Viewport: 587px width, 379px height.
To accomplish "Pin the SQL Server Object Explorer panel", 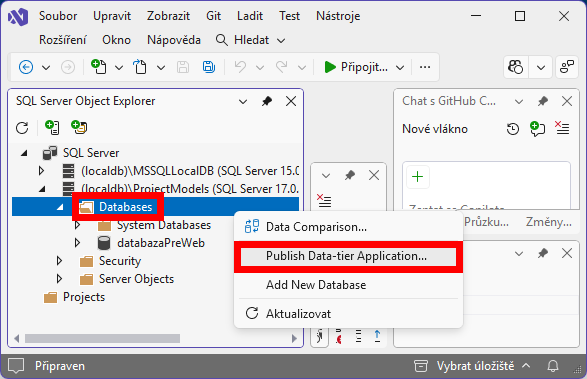I will (267, 101).
